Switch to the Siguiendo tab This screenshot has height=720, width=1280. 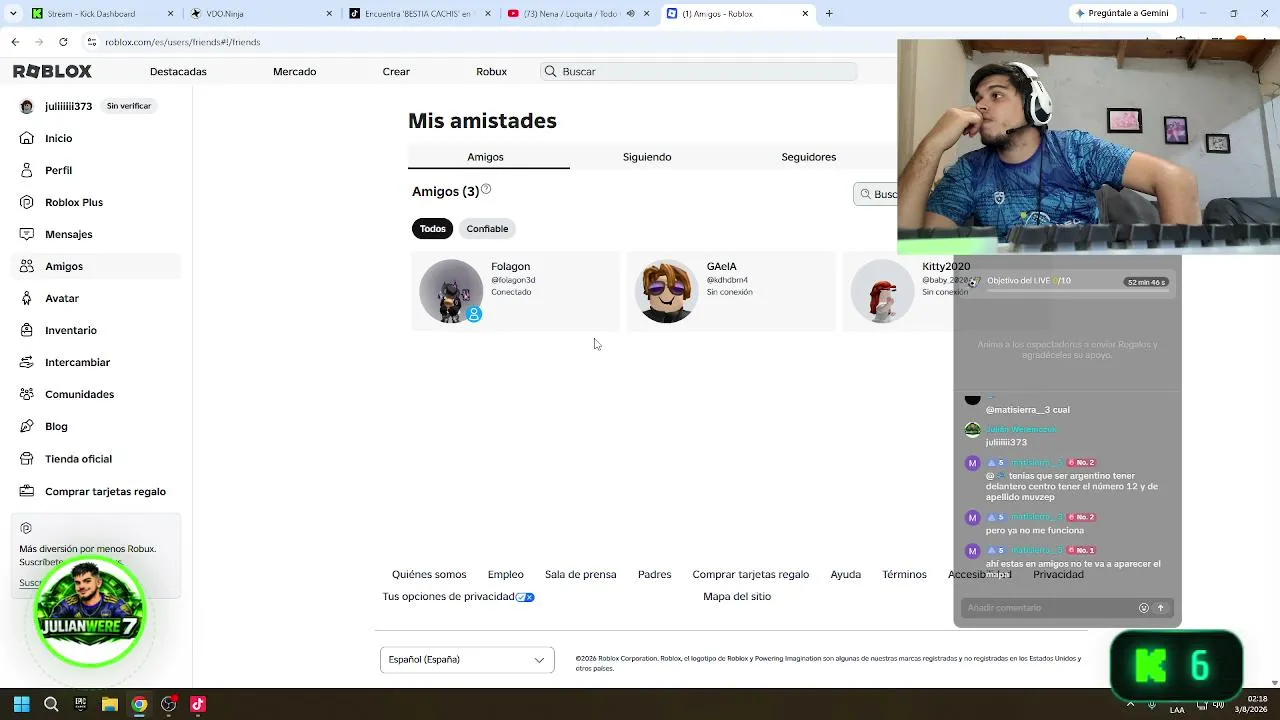tap(647, 157)
